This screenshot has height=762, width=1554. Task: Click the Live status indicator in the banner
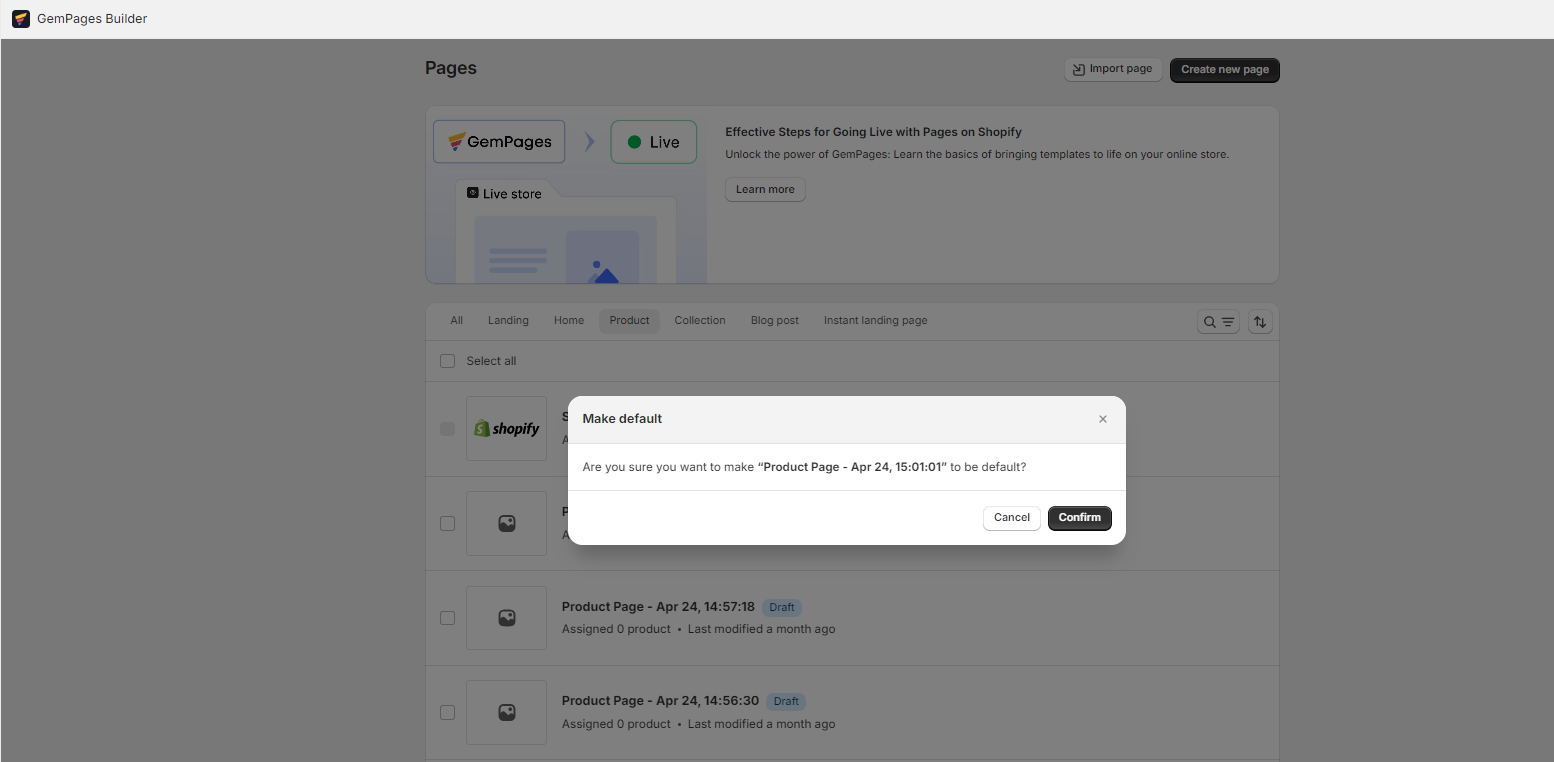pyautogui.click(x=653, y=141)
